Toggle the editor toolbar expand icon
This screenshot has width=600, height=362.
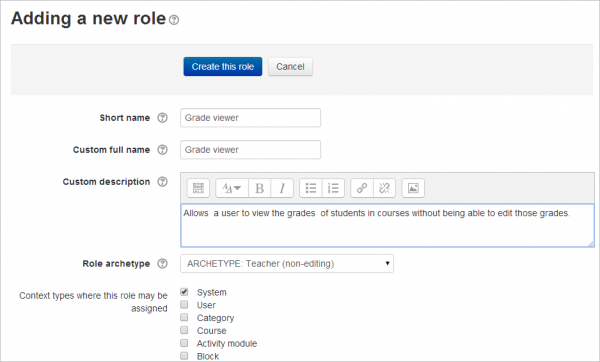point(198,188)
